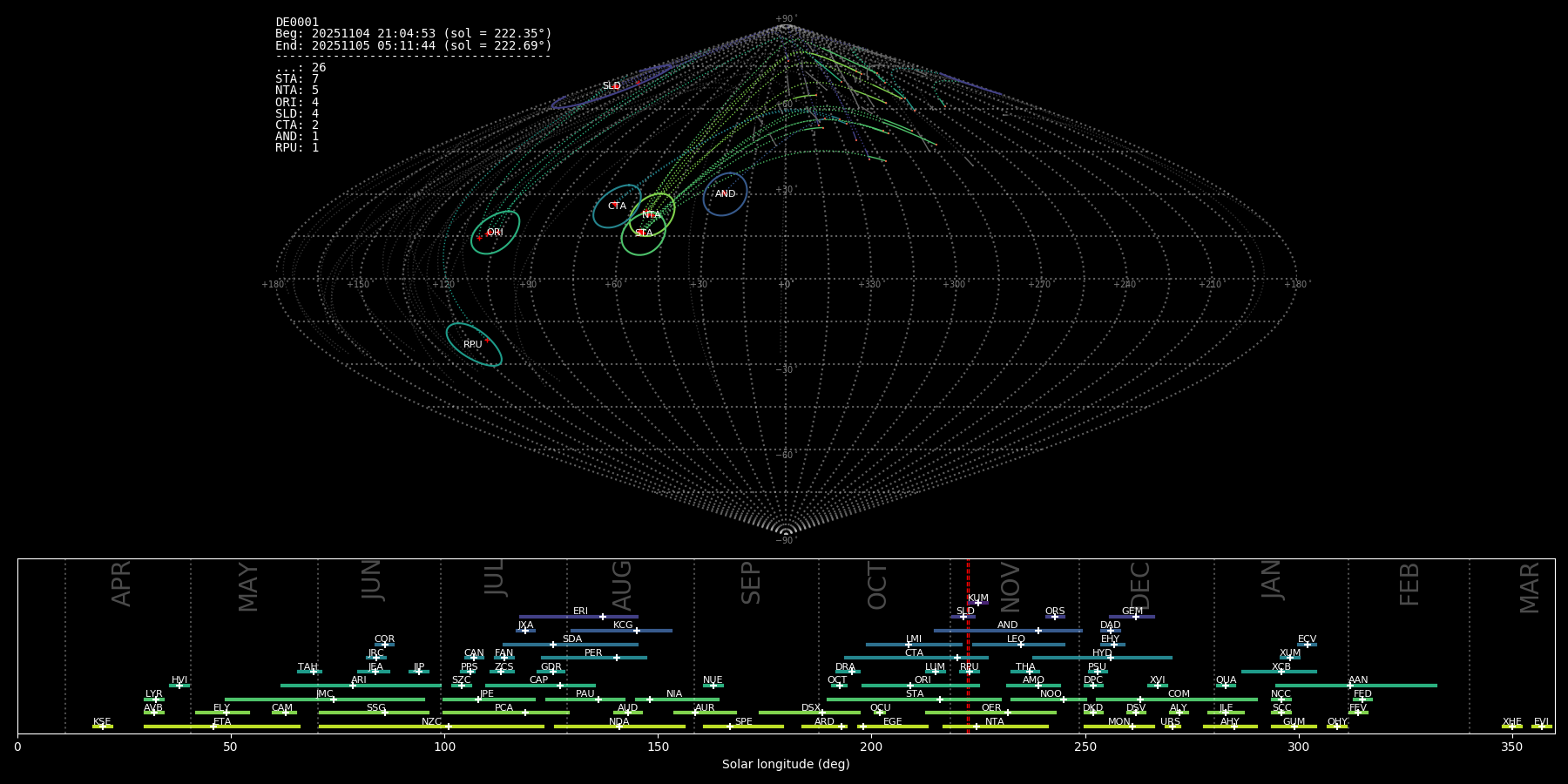Click the KUM shower label in timeline
The width and height of the screenshot is (1568, 784).
[x=977, y=598]
